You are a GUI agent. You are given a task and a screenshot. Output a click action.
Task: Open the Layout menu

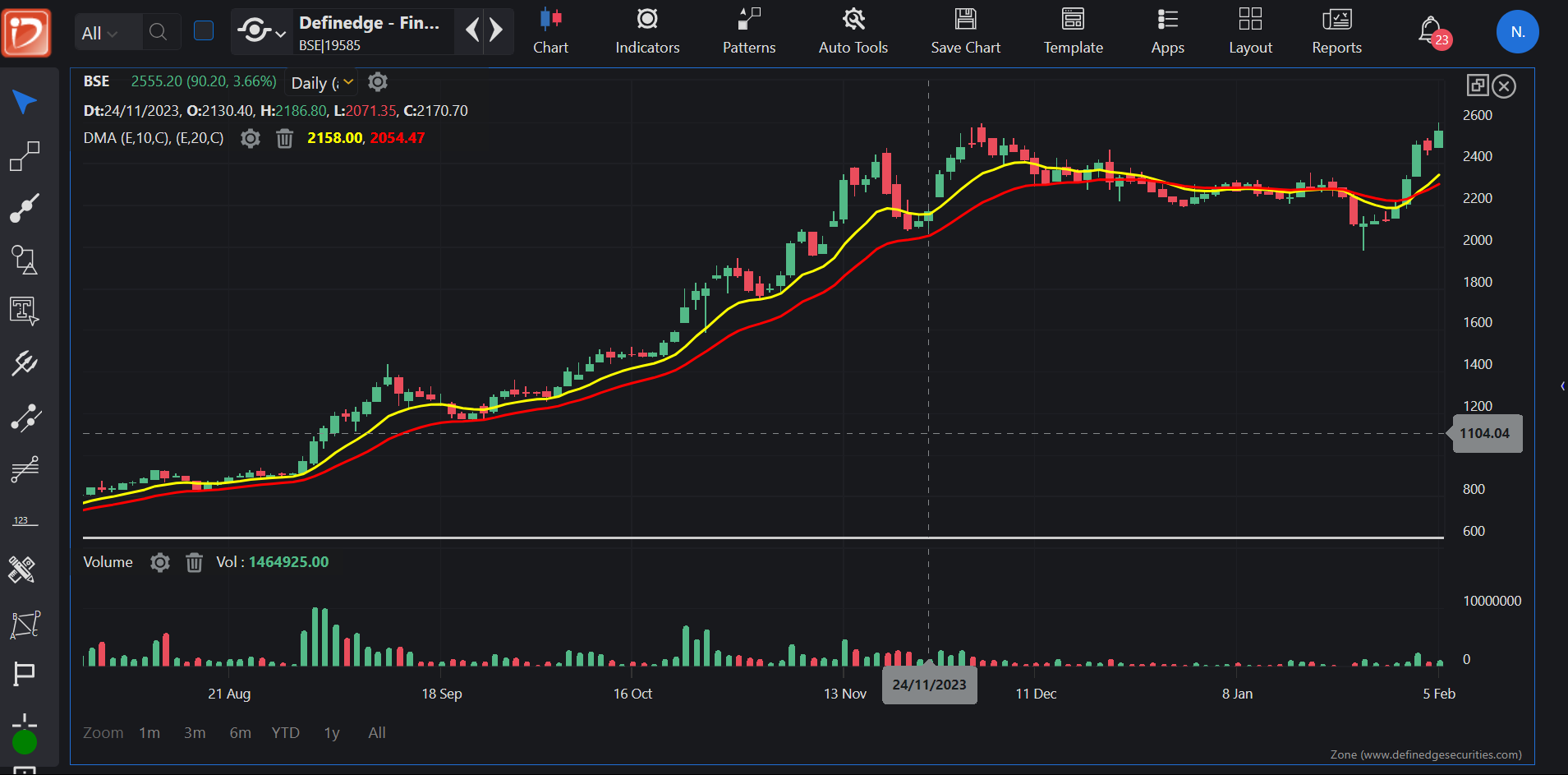click(x=1250, y=32)
